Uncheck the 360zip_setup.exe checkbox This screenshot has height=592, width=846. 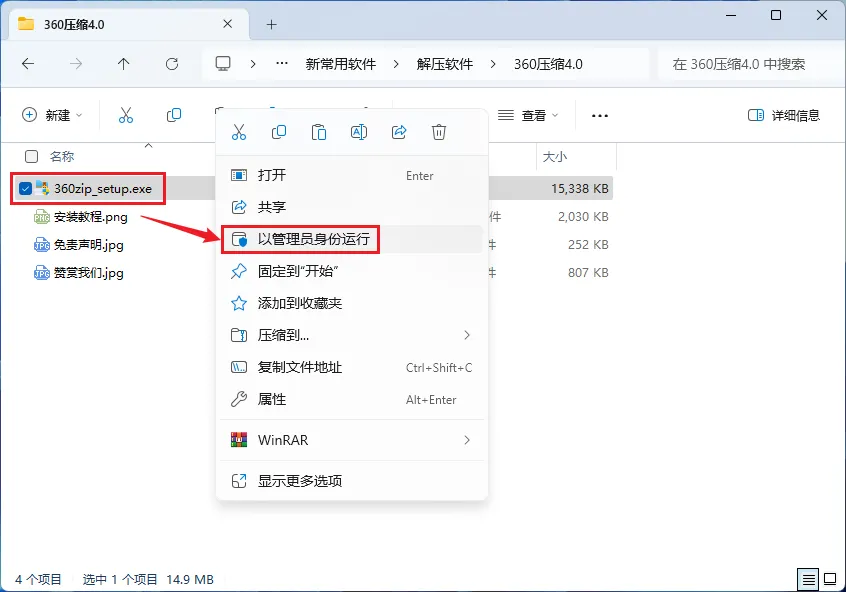point(25,188)
